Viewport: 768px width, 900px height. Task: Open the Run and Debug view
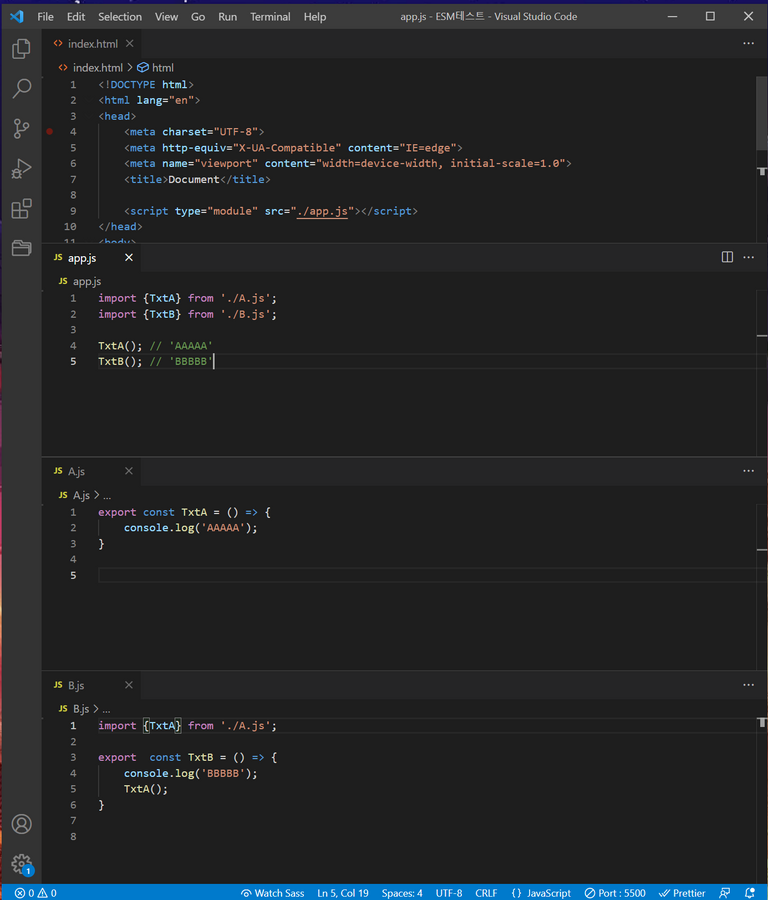click(21, 169)
